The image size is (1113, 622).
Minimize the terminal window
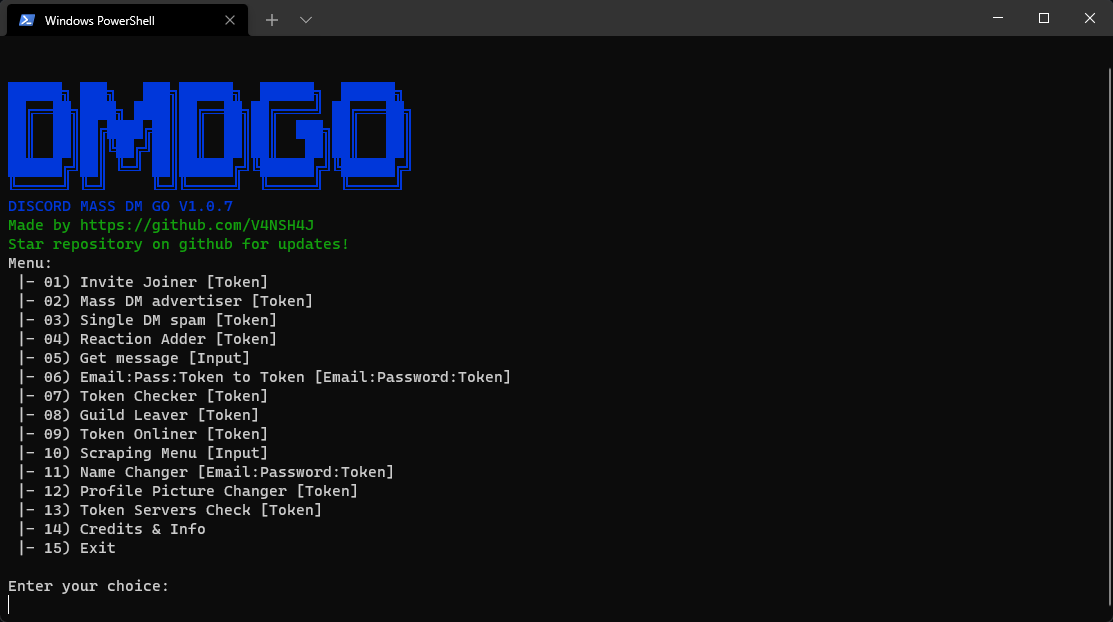998,18
